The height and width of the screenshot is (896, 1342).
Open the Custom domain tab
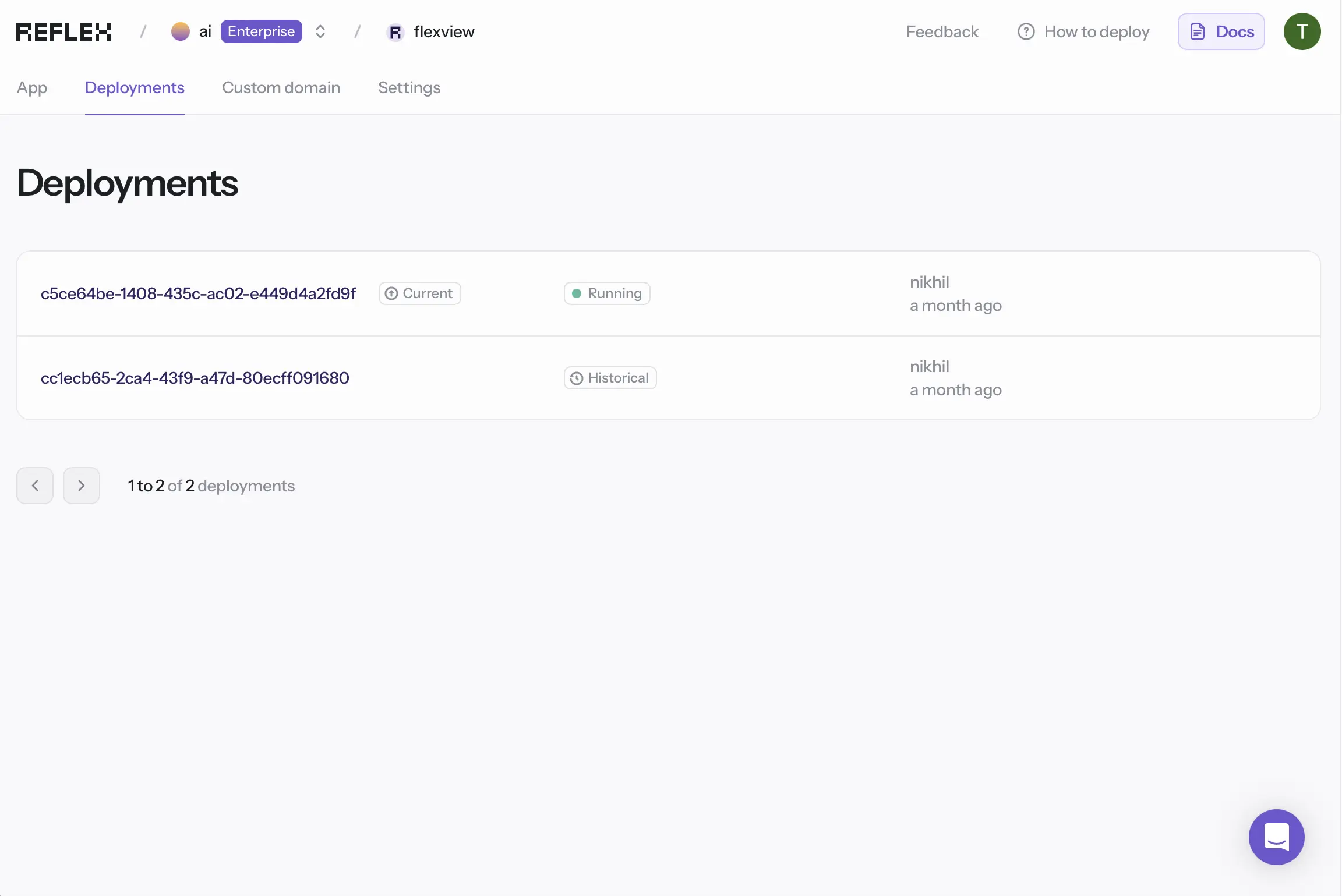(x=281, y=88)
